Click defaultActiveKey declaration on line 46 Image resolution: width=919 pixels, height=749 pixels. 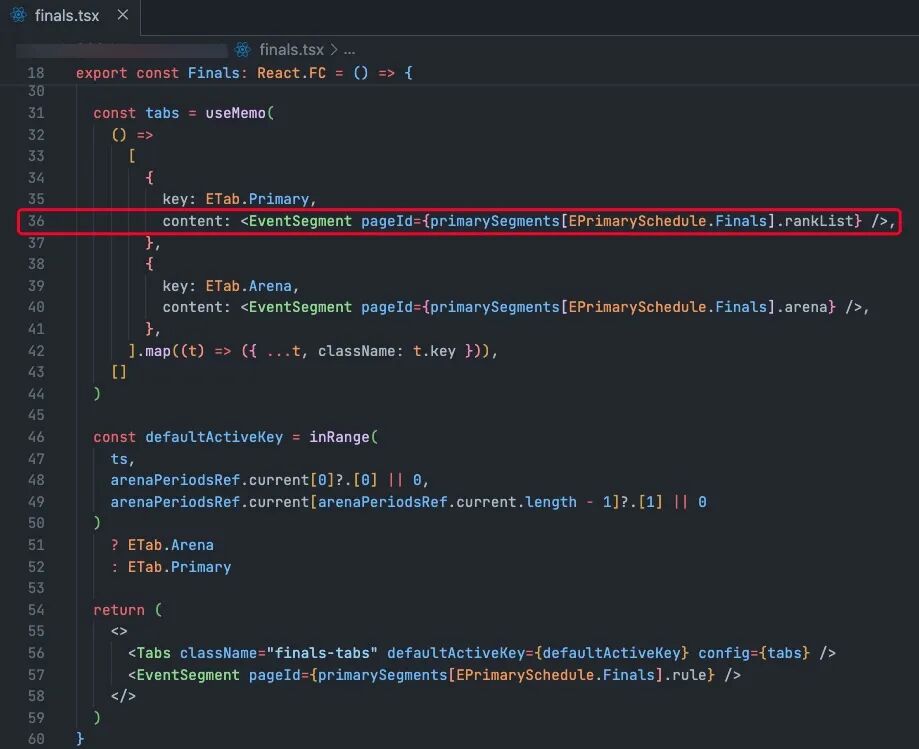214,437
